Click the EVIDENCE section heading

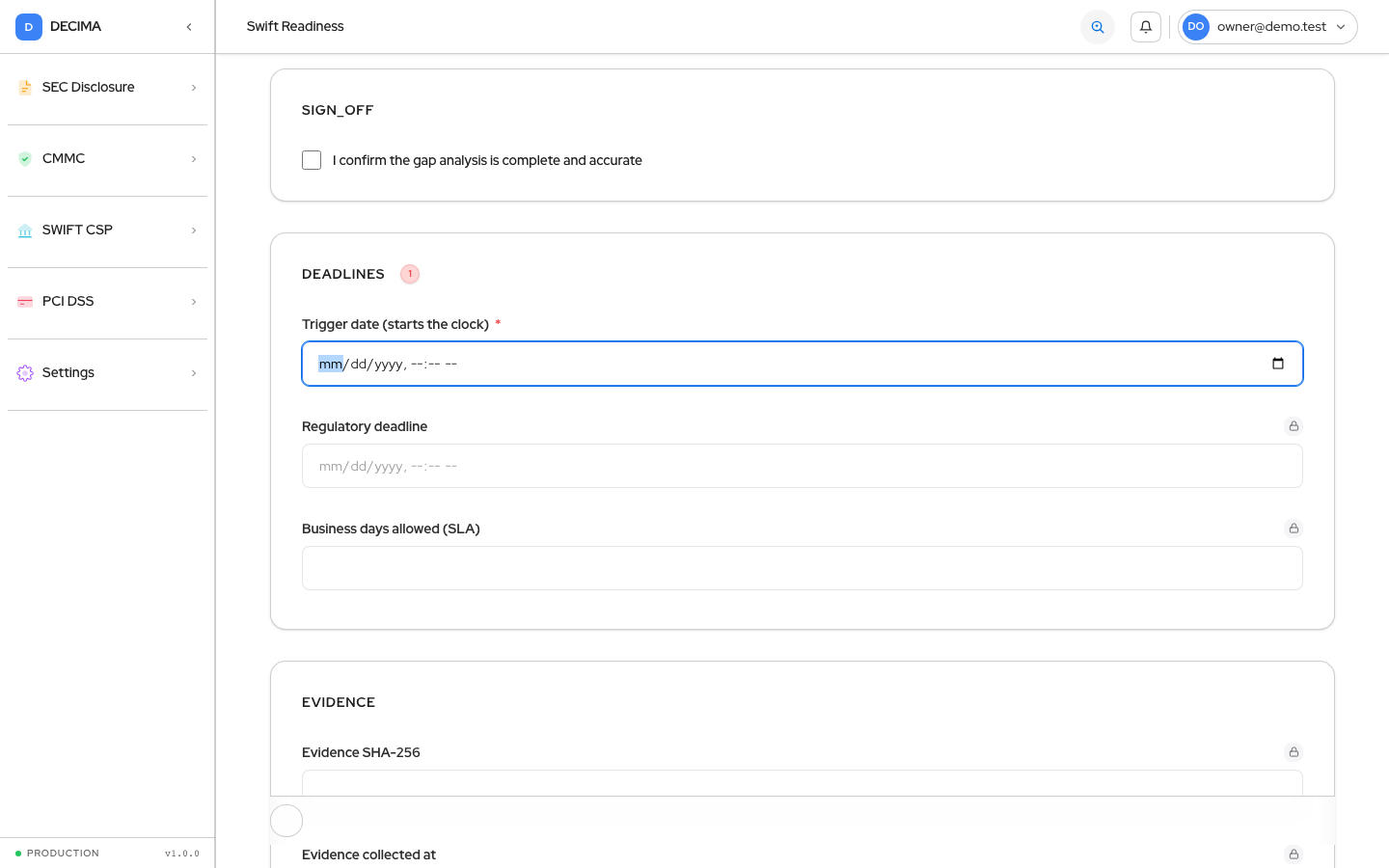[339, 702]
